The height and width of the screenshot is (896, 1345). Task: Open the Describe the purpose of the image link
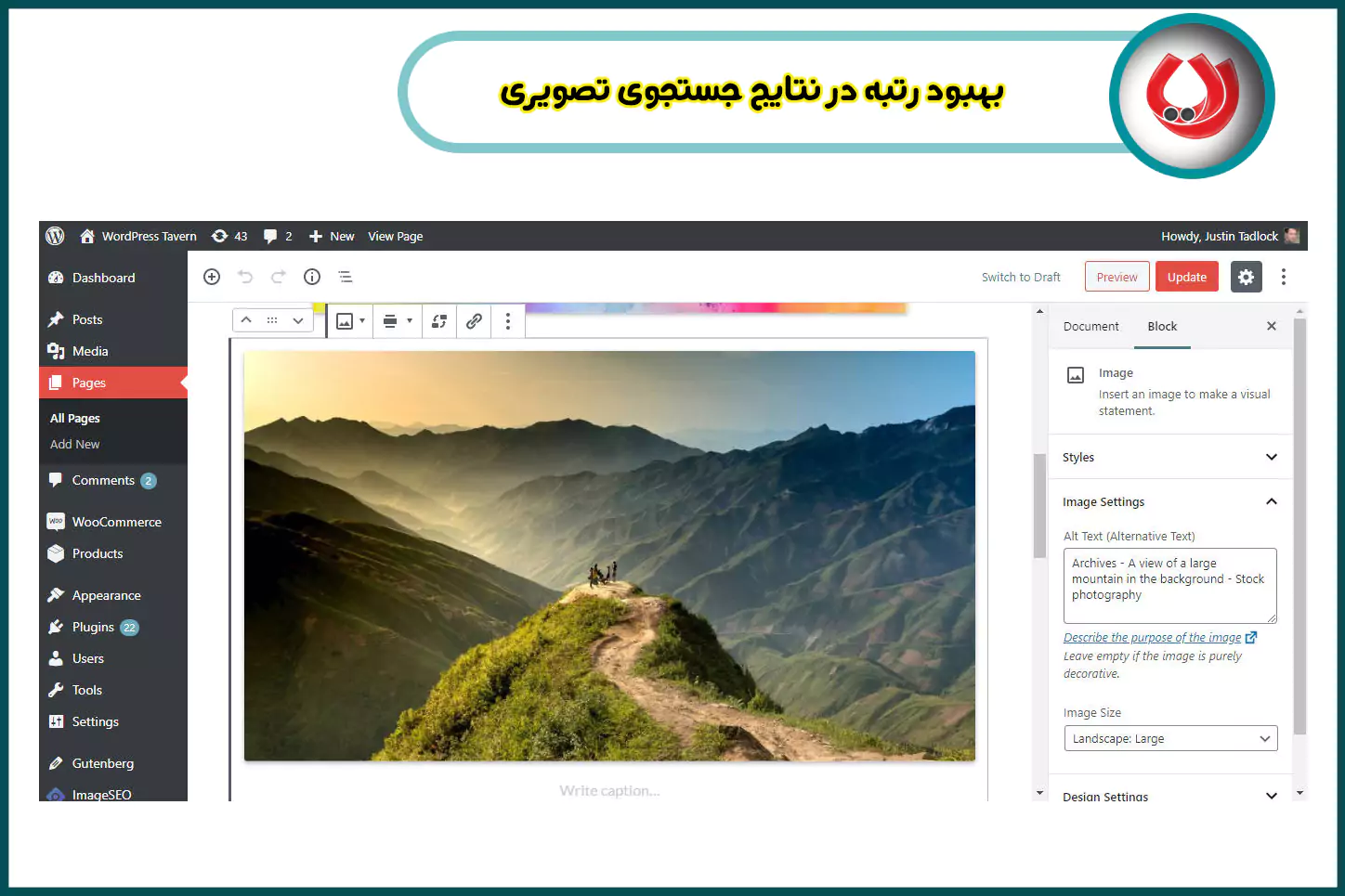tap(1153, 637)
